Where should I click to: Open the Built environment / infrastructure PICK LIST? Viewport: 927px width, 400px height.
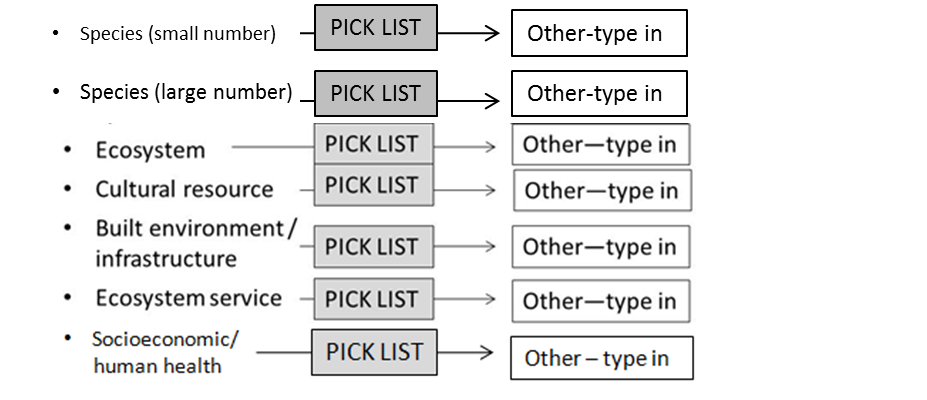[372, 246]
